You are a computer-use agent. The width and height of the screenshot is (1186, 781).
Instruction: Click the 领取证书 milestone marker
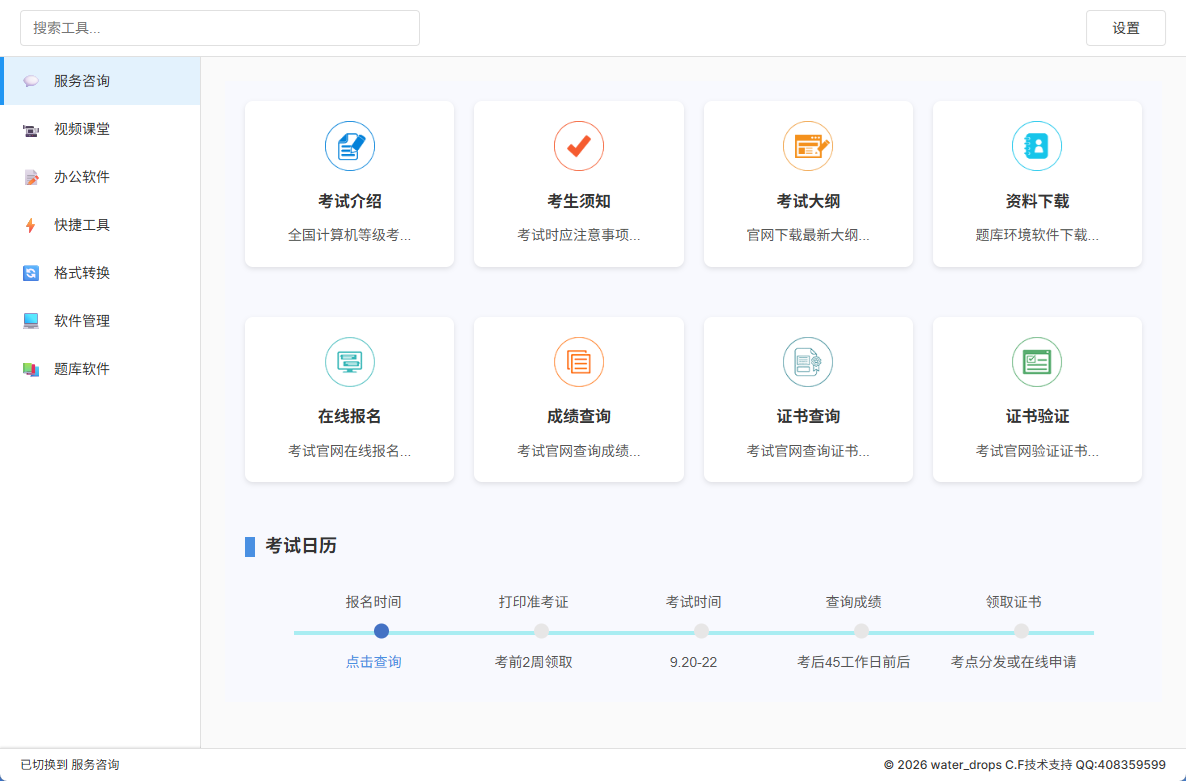click(x=1021, y=631)
